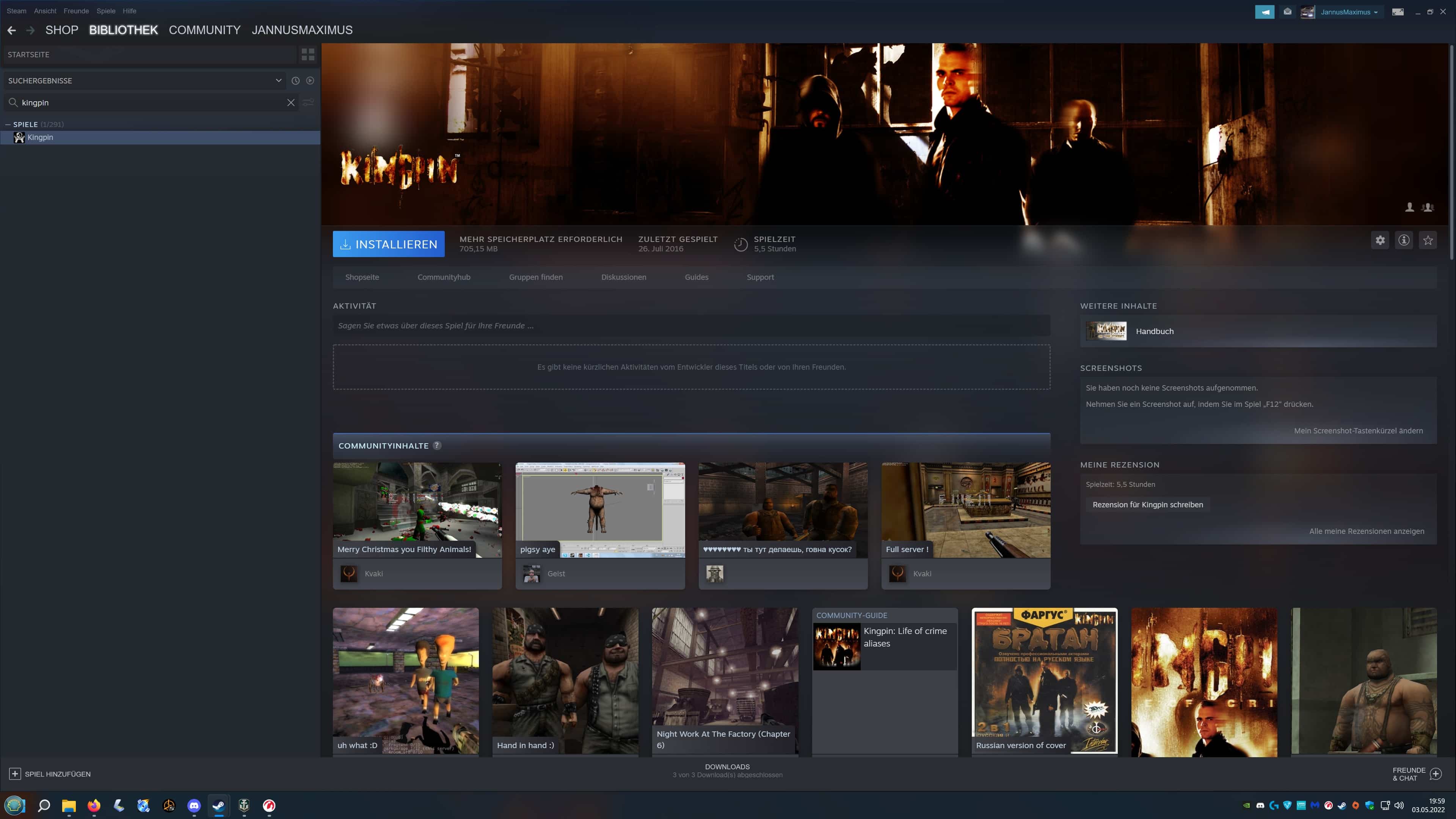The width and height of the screenshot is (1456, 819).
Task: Click the volume icon in system tray
Action: click(x=1399, y=805)
